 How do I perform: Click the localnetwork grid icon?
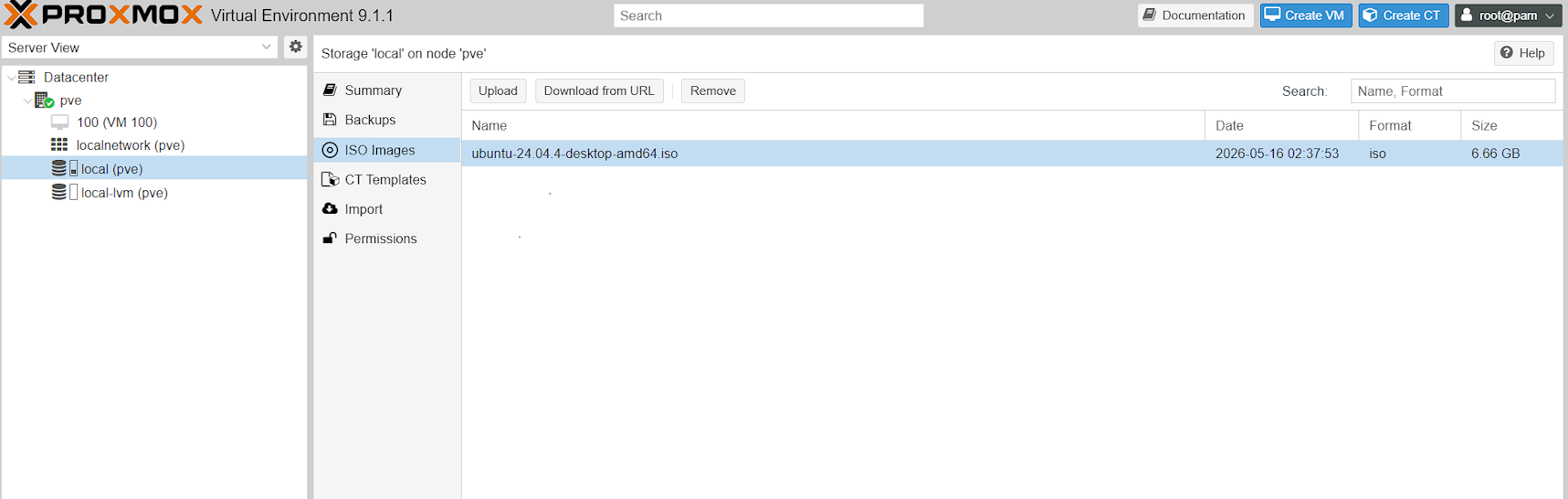59,144
